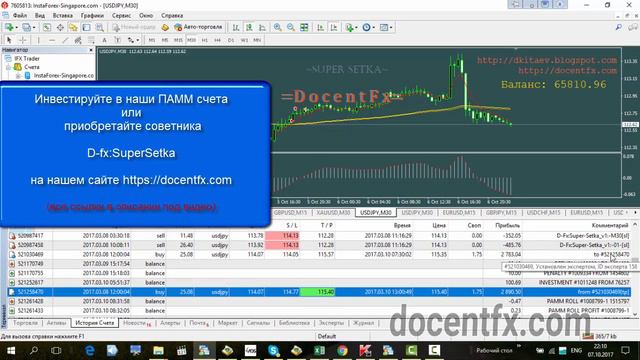Open the indicators list icon
This screenshot has width=640, height=360.
point(349,27)
